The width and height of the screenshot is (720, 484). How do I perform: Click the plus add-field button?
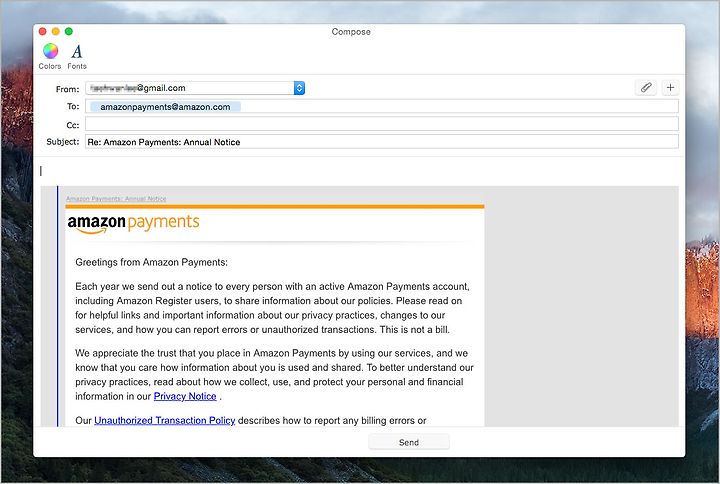pos(670,87)
